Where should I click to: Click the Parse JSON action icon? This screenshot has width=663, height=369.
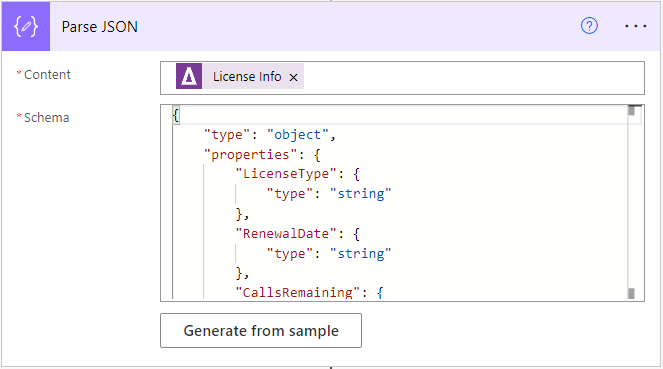point(26,27)
